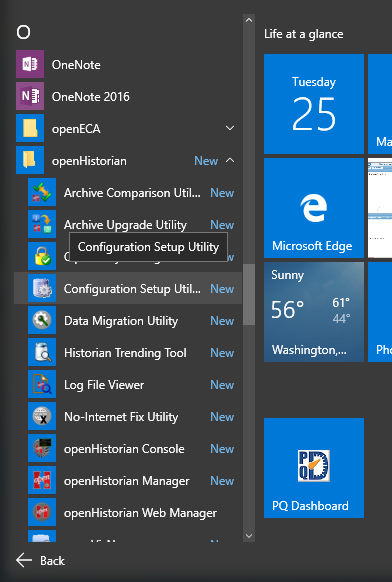Open openHistorian Console icon
The image size is (392, 582).
pos(42,448)
